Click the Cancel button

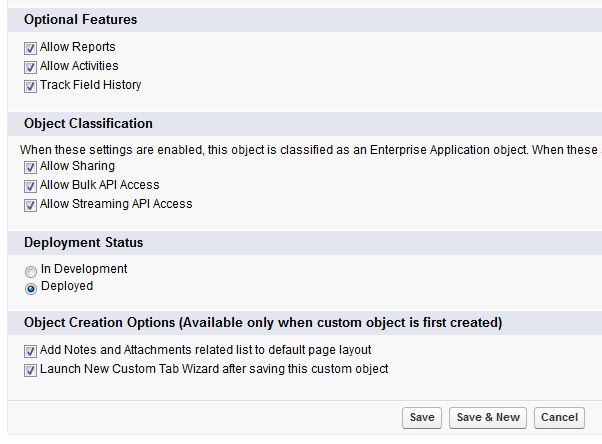click(x=559, y=417)
